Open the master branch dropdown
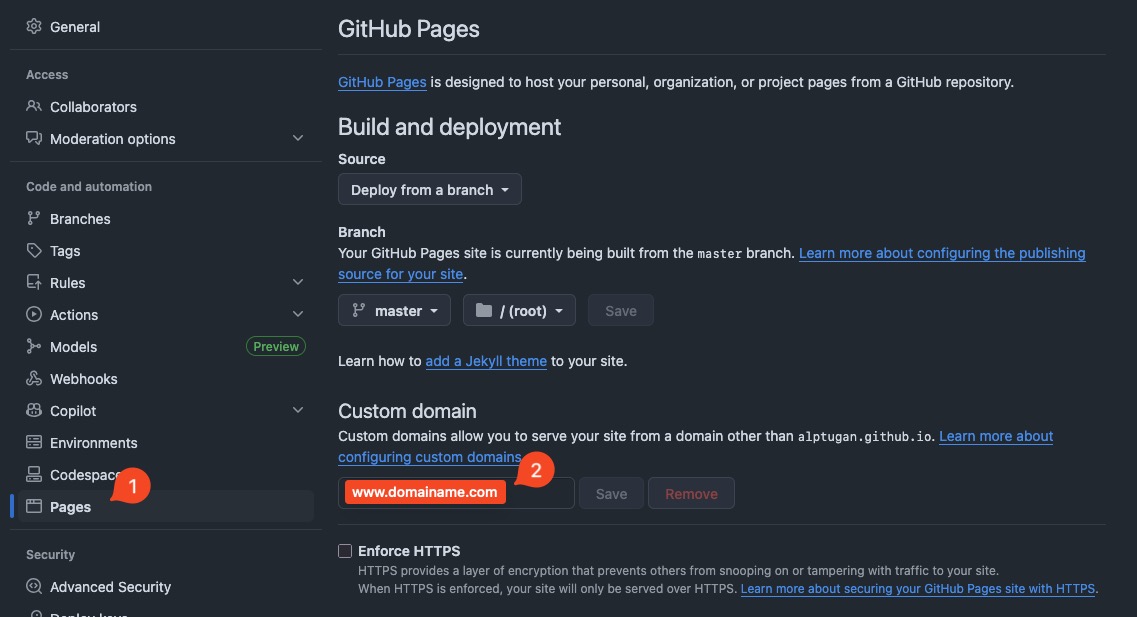1137x617 pixels. [394, 310]
